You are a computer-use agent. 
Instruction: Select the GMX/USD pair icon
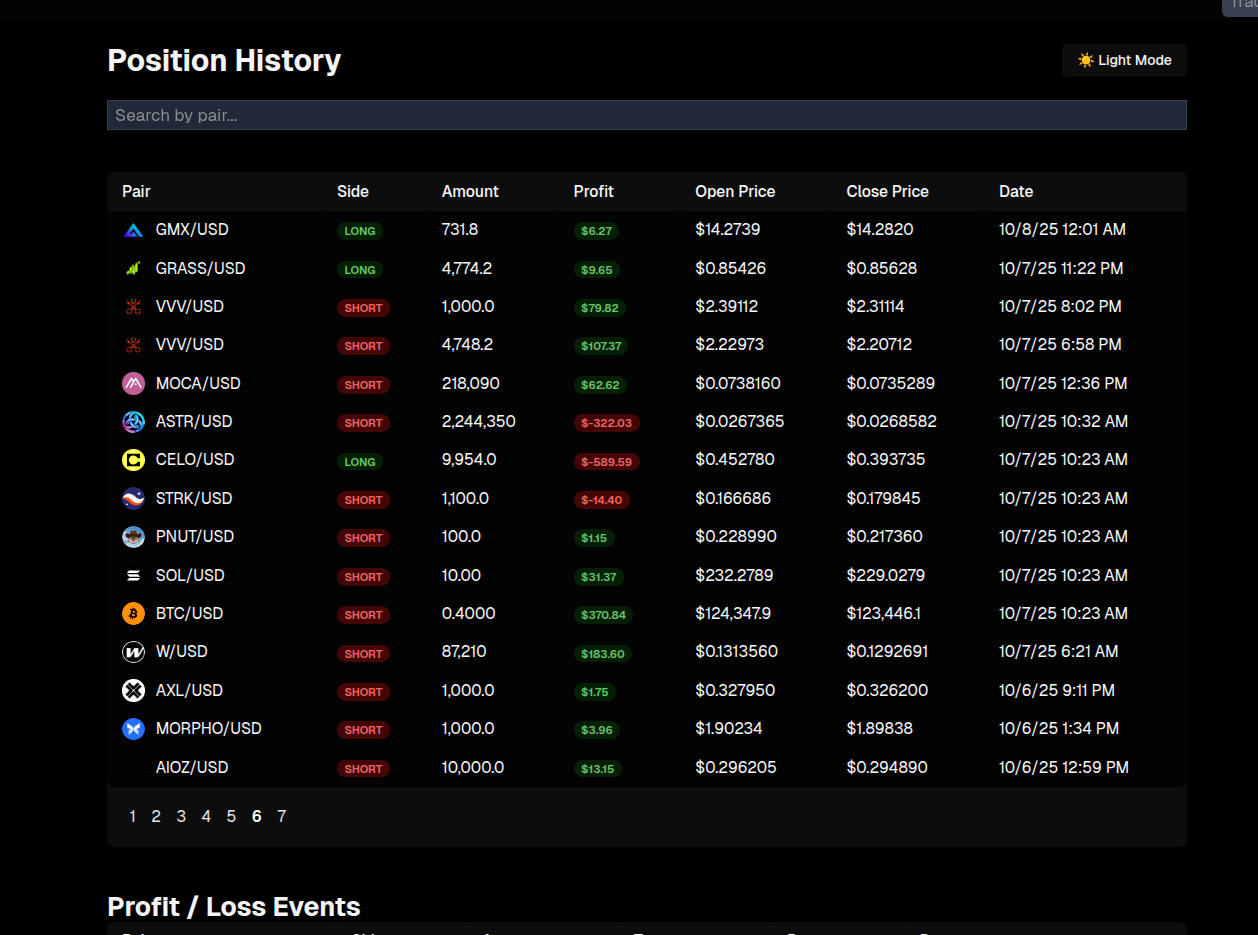(x=133, y=229)
